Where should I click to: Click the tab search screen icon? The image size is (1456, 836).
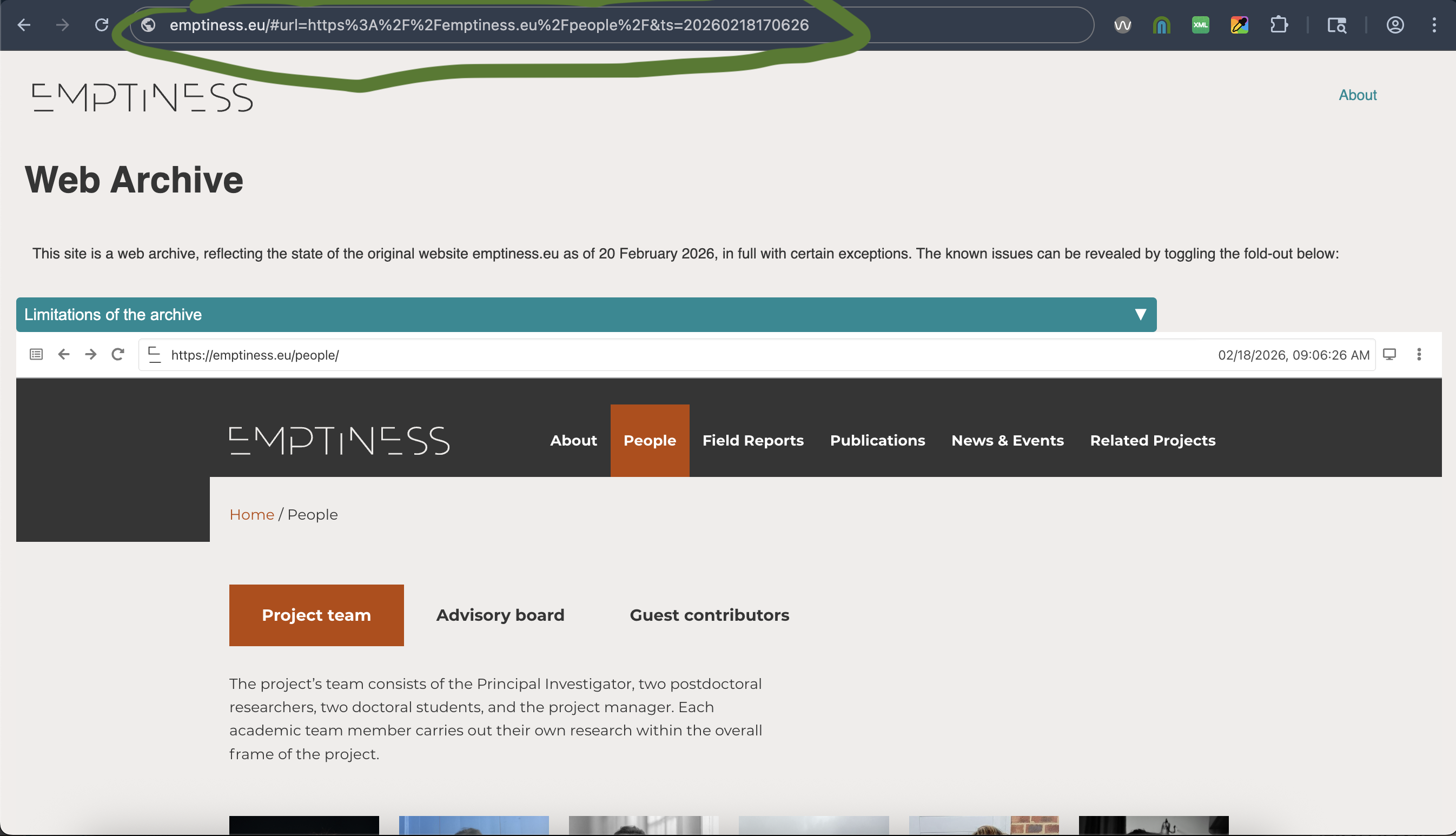pos(1336,25)
